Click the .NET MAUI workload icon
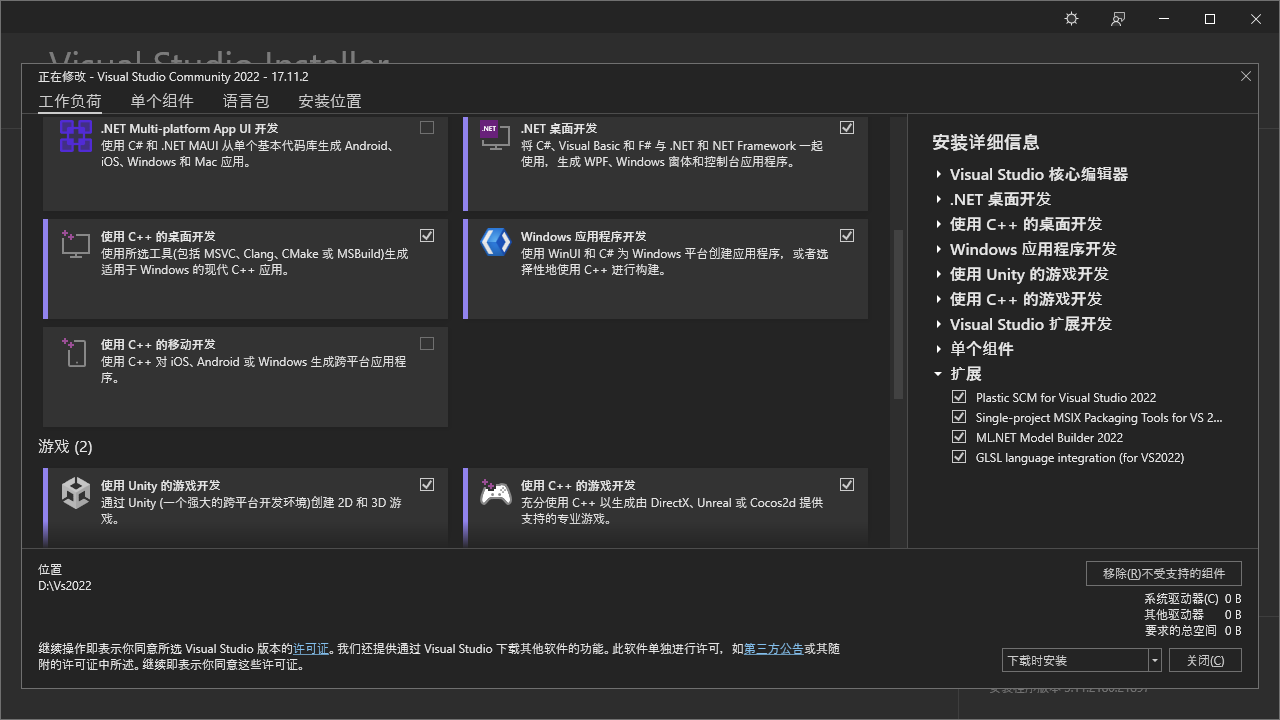 click(76, 136)
